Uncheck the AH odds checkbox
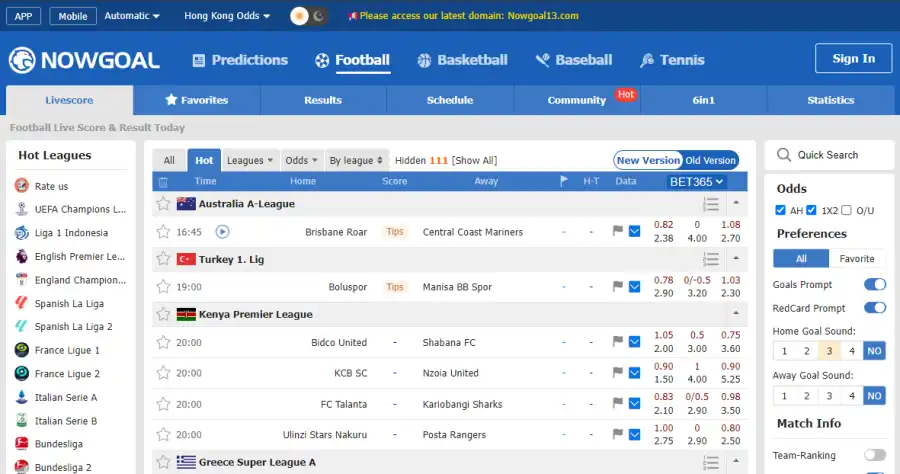This screenshot has height=474, width=900. [780, 210]
